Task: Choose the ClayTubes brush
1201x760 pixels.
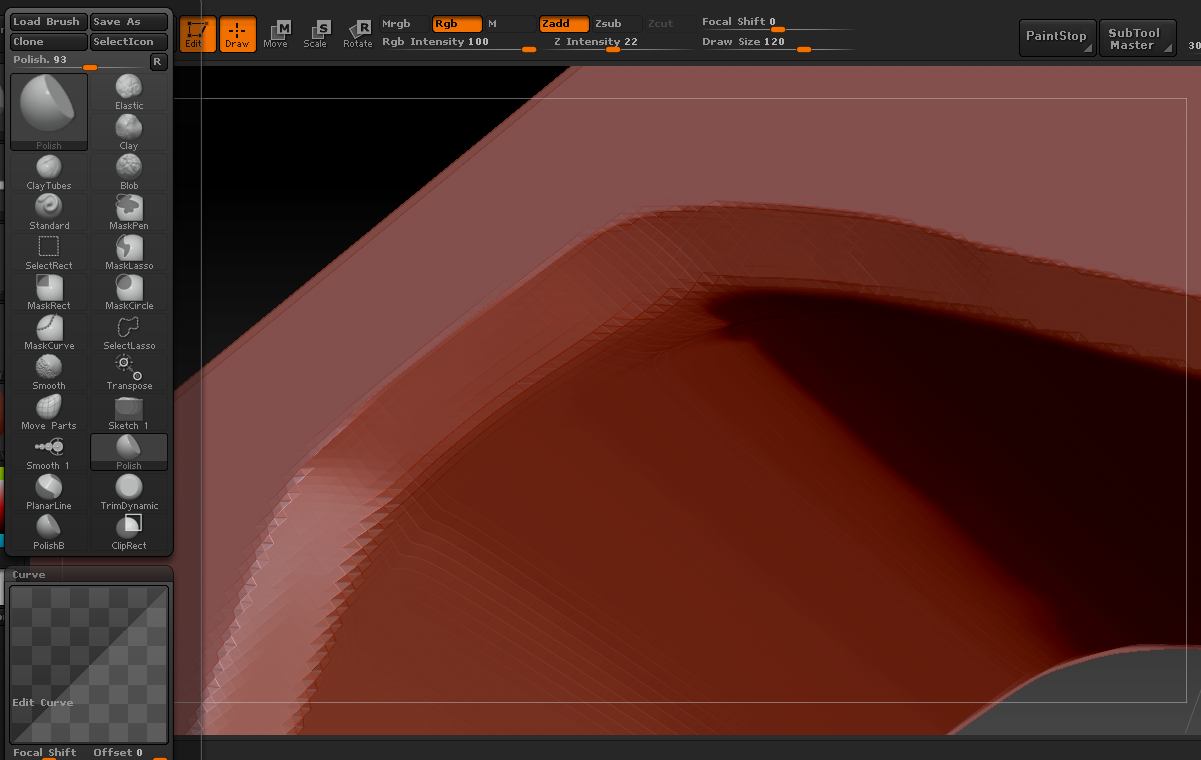Action: coord(49,172)
